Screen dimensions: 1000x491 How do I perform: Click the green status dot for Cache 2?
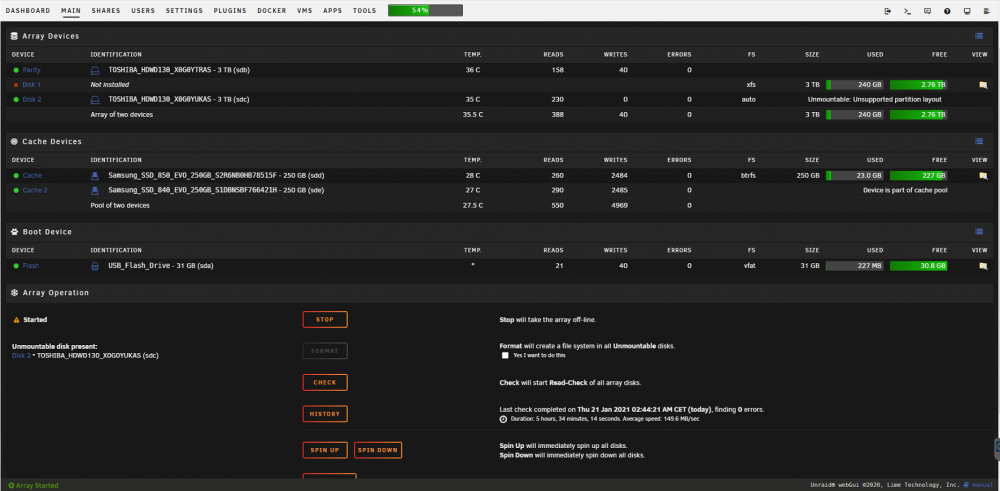(x=16, y=191)
